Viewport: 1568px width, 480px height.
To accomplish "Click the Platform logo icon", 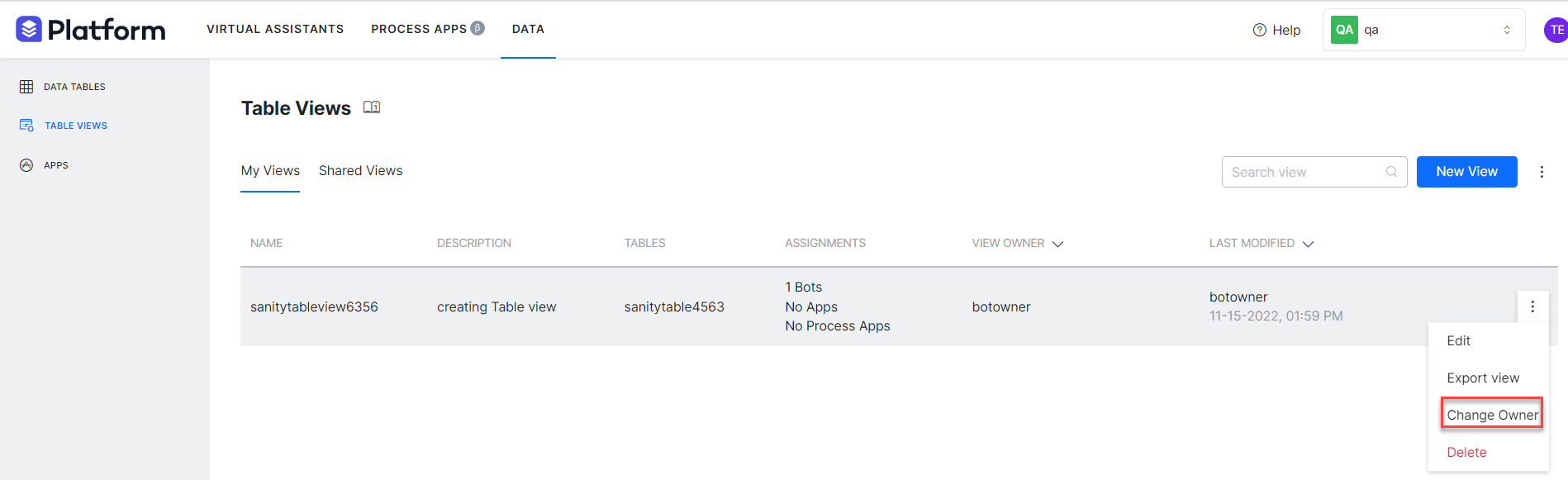I will pyautogui.click(x=29, y=30).
